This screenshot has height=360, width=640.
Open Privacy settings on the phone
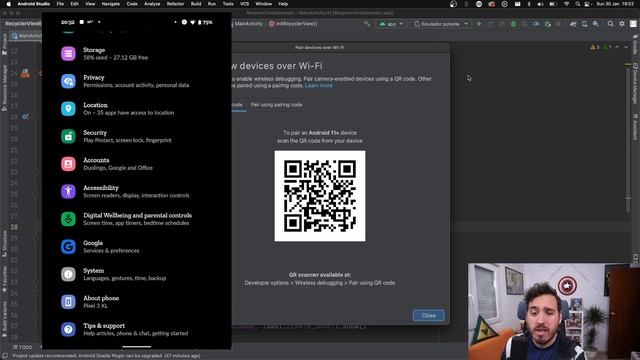tap(137, 81)
